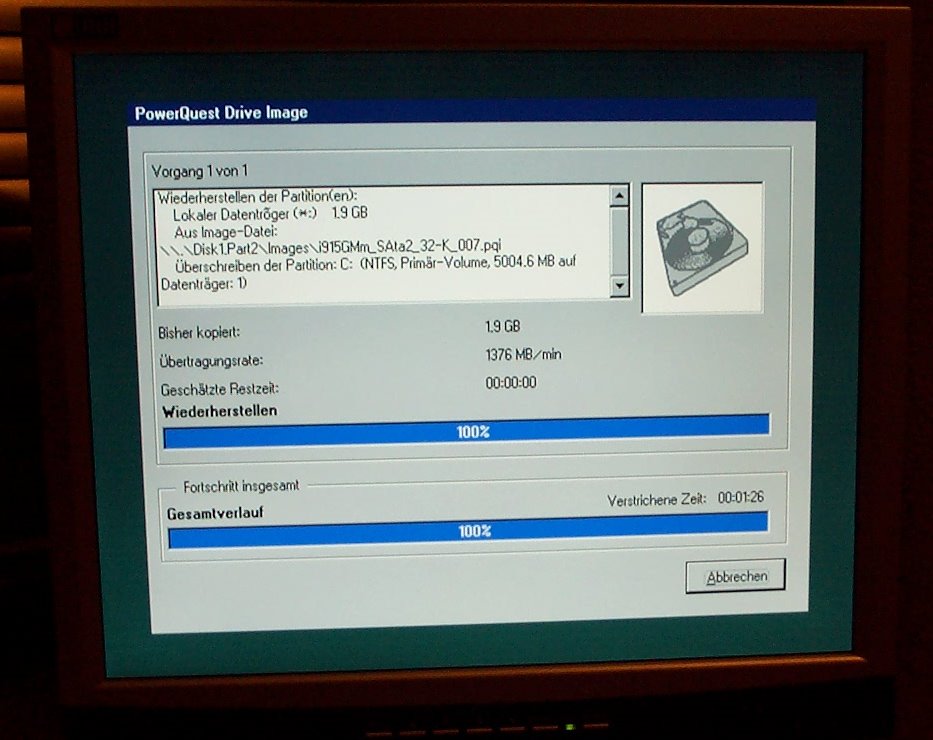Click the 'Bisher kopiert:' label
The image size is (933, 740).
(x=199, y=333)
